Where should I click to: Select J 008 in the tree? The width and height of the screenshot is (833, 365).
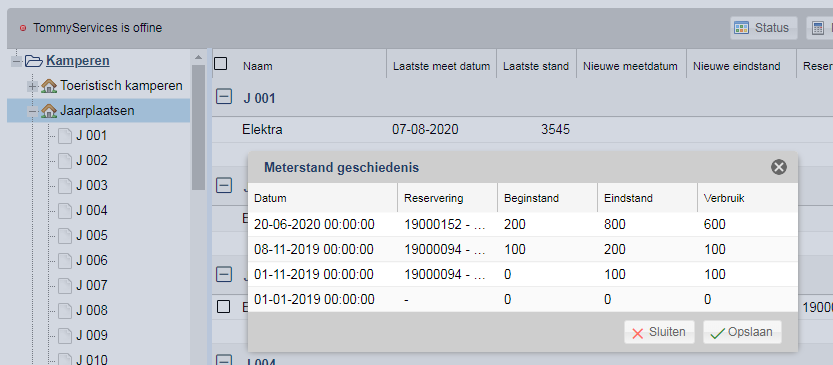coord(91,310)
